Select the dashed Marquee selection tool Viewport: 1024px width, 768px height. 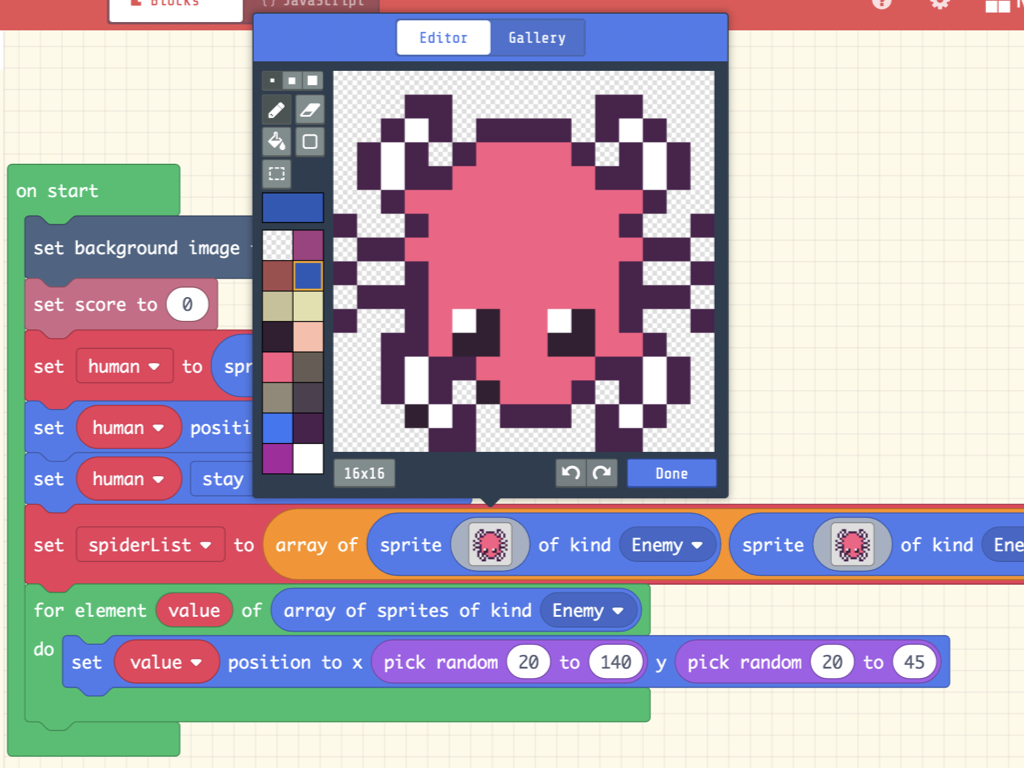[x=276, y=173]
